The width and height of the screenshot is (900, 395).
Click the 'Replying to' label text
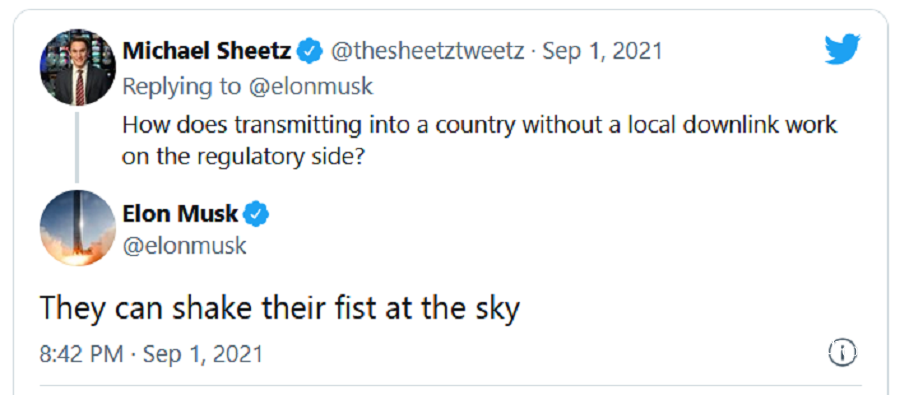click(182, 86)
